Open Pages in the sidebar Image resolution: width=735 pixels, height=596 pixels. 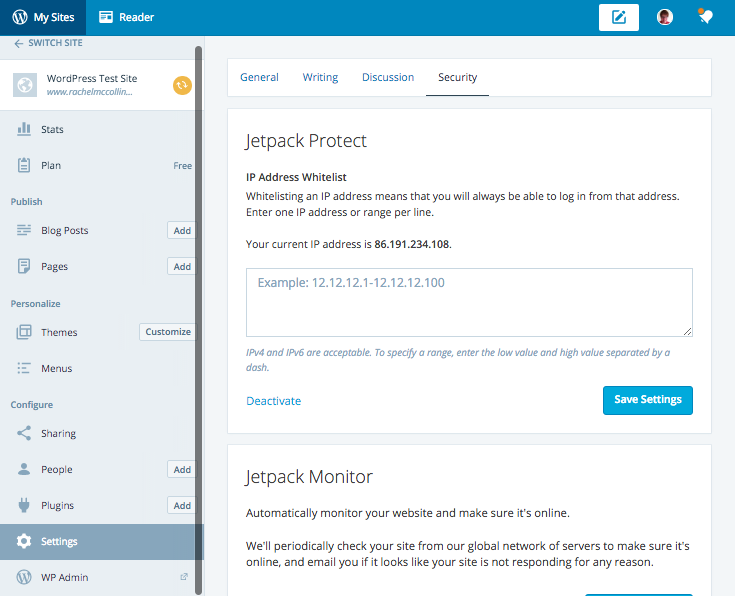(54, 266)
